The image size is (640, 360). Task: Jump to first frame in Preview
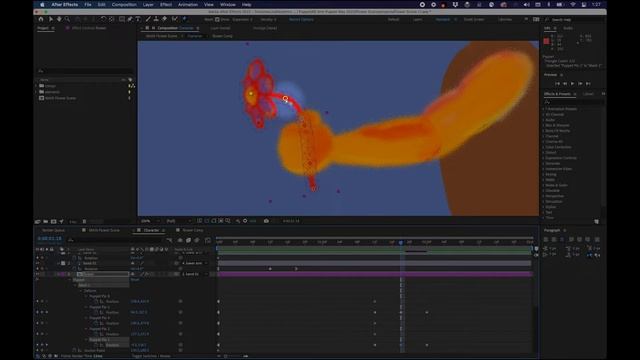click(557, 83)
